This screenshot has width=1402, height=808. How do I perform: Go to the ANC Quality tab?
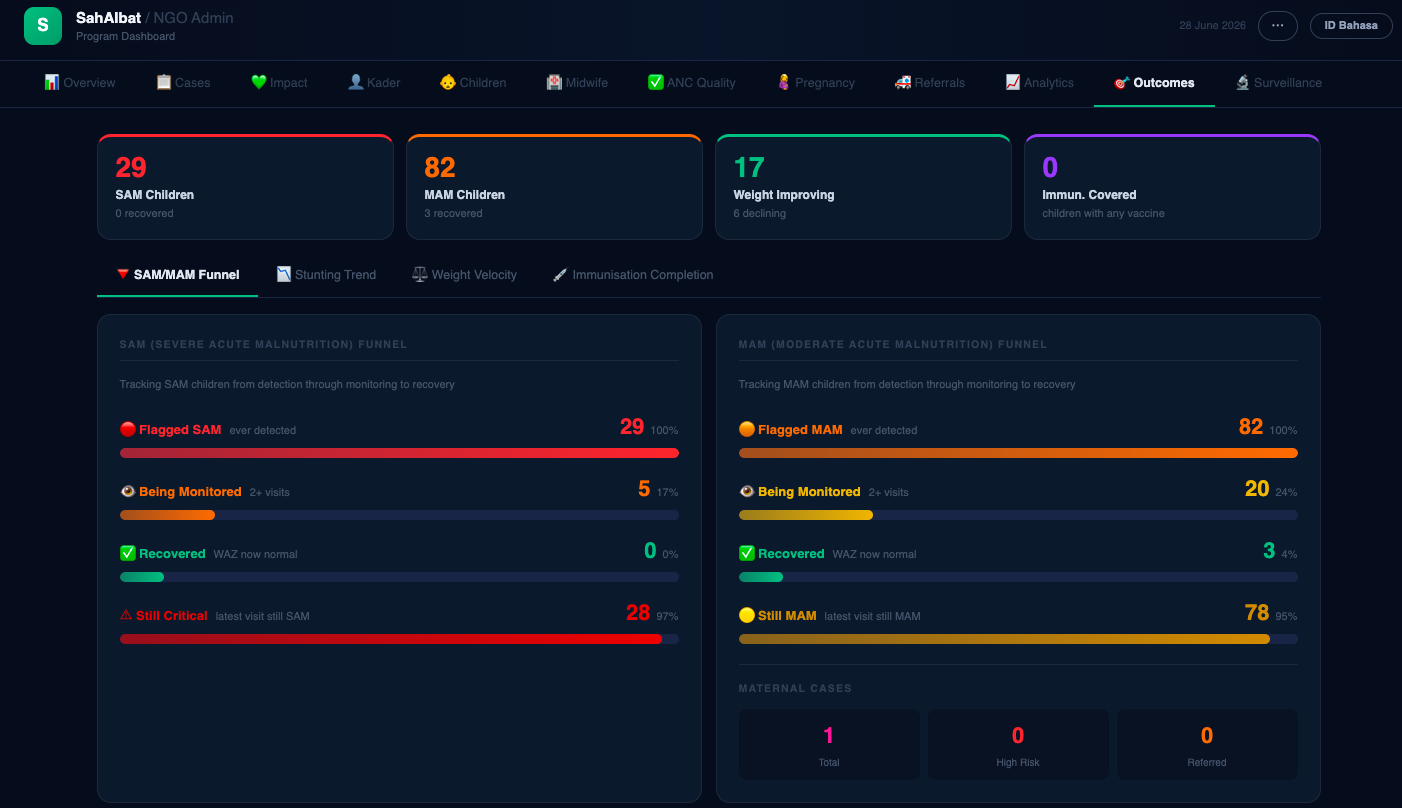(692, 83)
